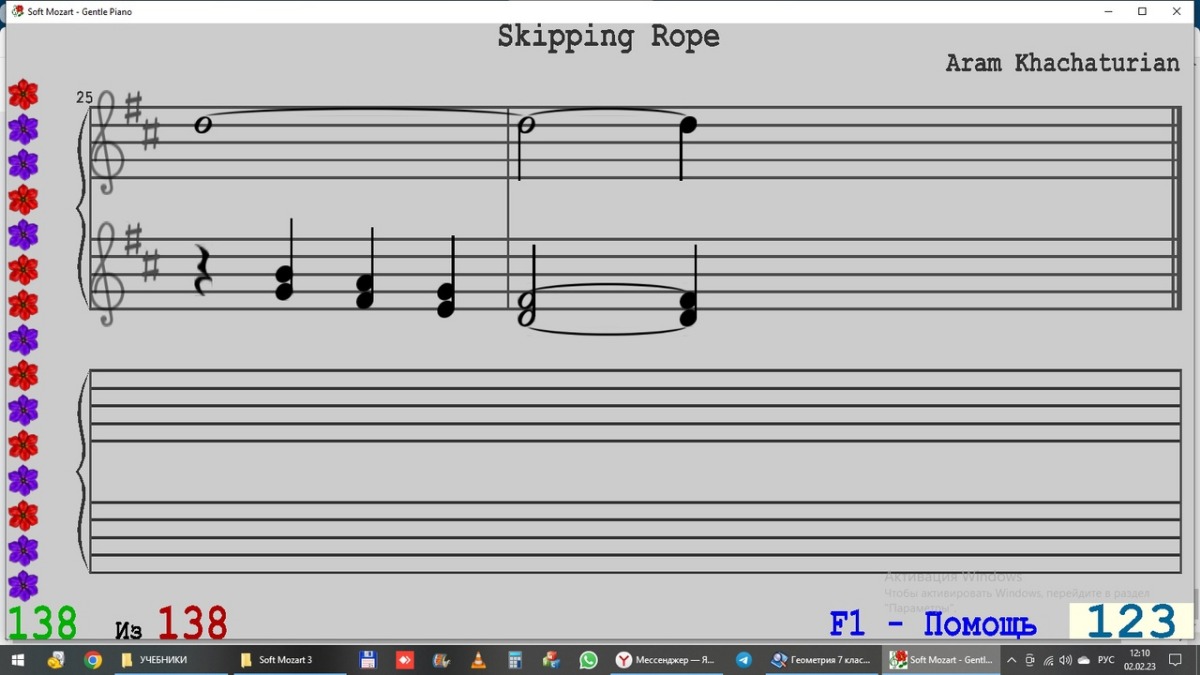1200x675 pixels.
Task: Open the Windows Start menu
Action: (17, 660)
